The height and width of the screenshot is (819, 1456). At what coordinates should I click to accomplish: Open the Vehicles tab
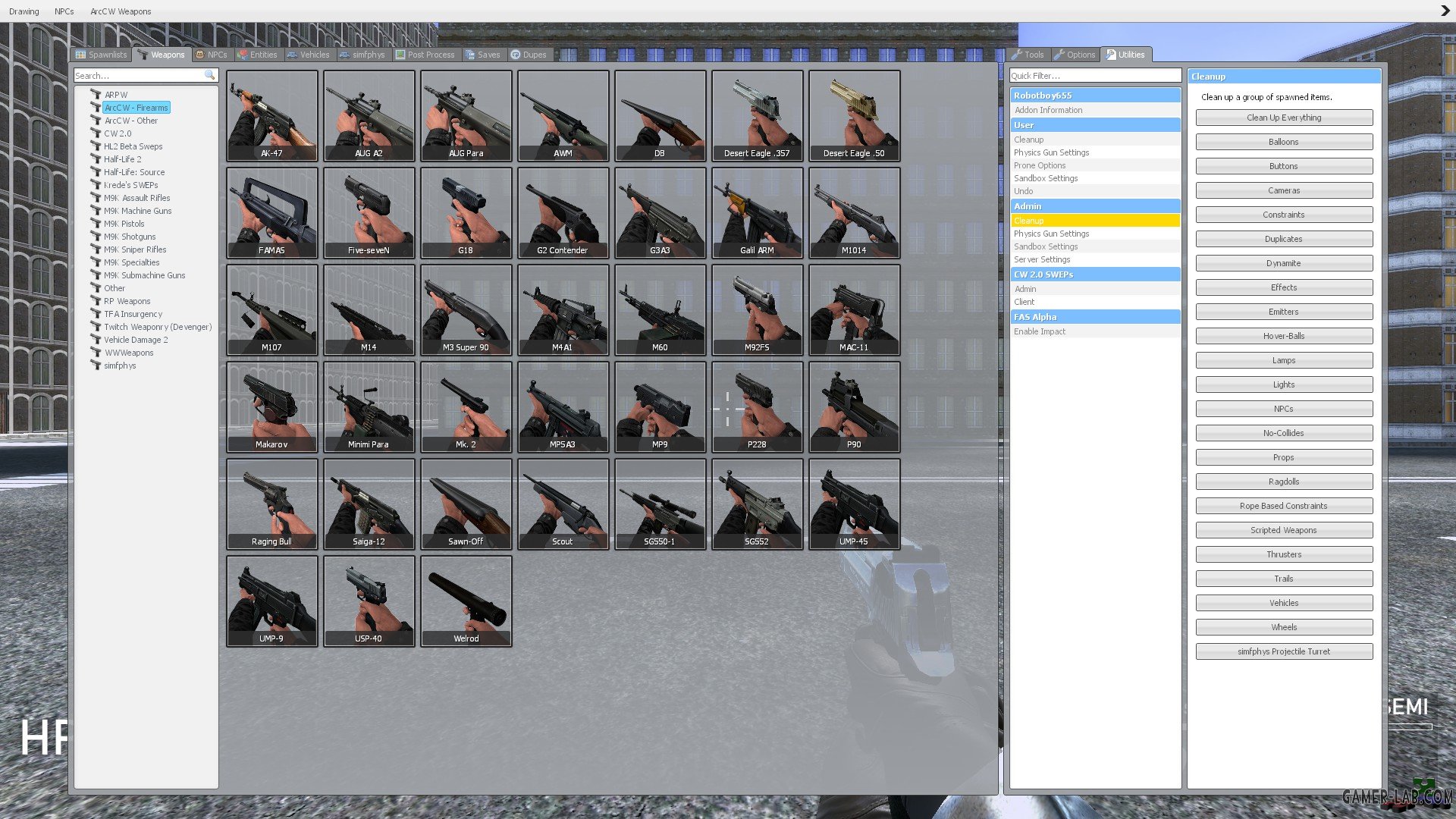click(x=308, y=55)
